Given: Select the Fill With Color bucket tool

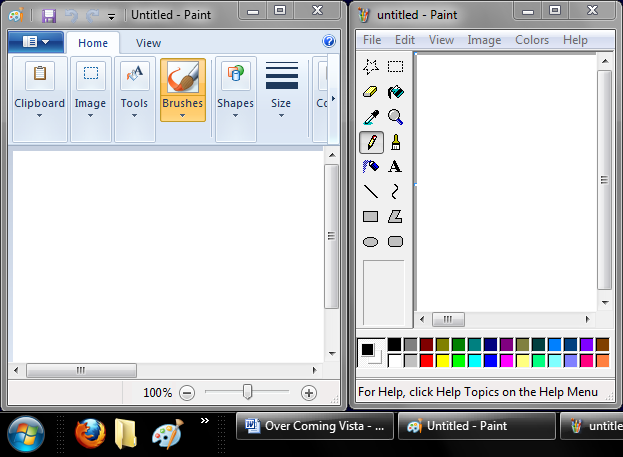Looking at the screenshot, I should click(395, 92).
